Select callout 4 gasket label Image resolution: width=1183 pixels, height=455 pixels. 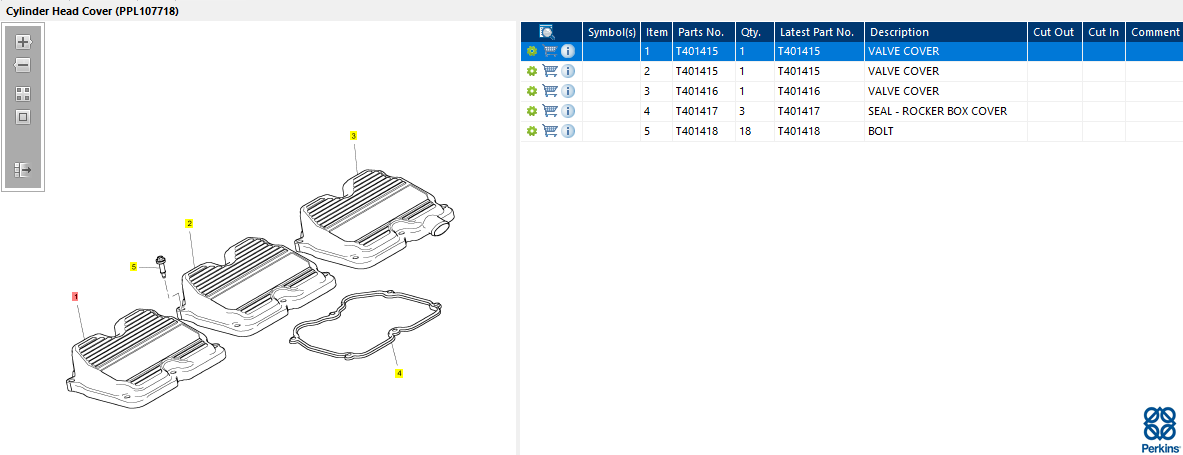click(x=399, y=373)
